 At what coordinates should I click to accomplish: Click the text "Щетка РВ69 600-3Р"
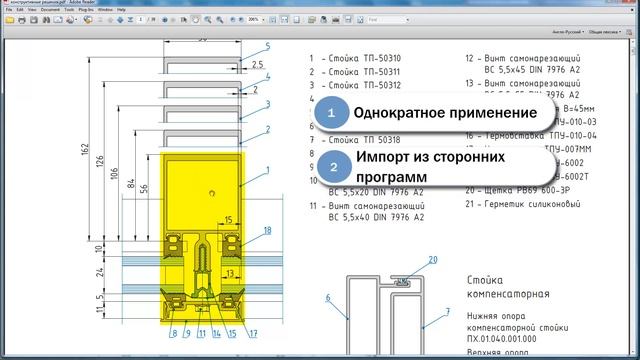pos(527,190)
